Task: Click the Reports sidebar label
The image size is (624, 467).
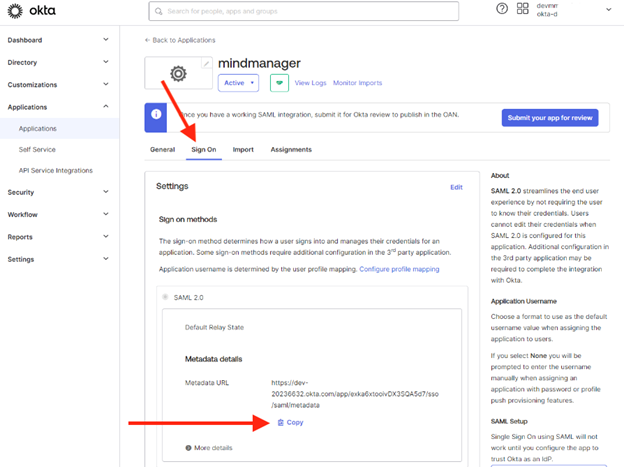Action: (x=20, y=237)
